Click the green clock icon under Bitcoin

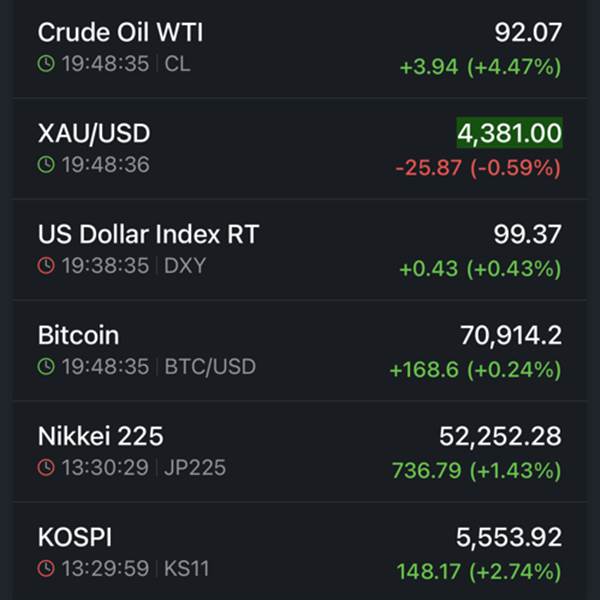click(x=46, y=367)
